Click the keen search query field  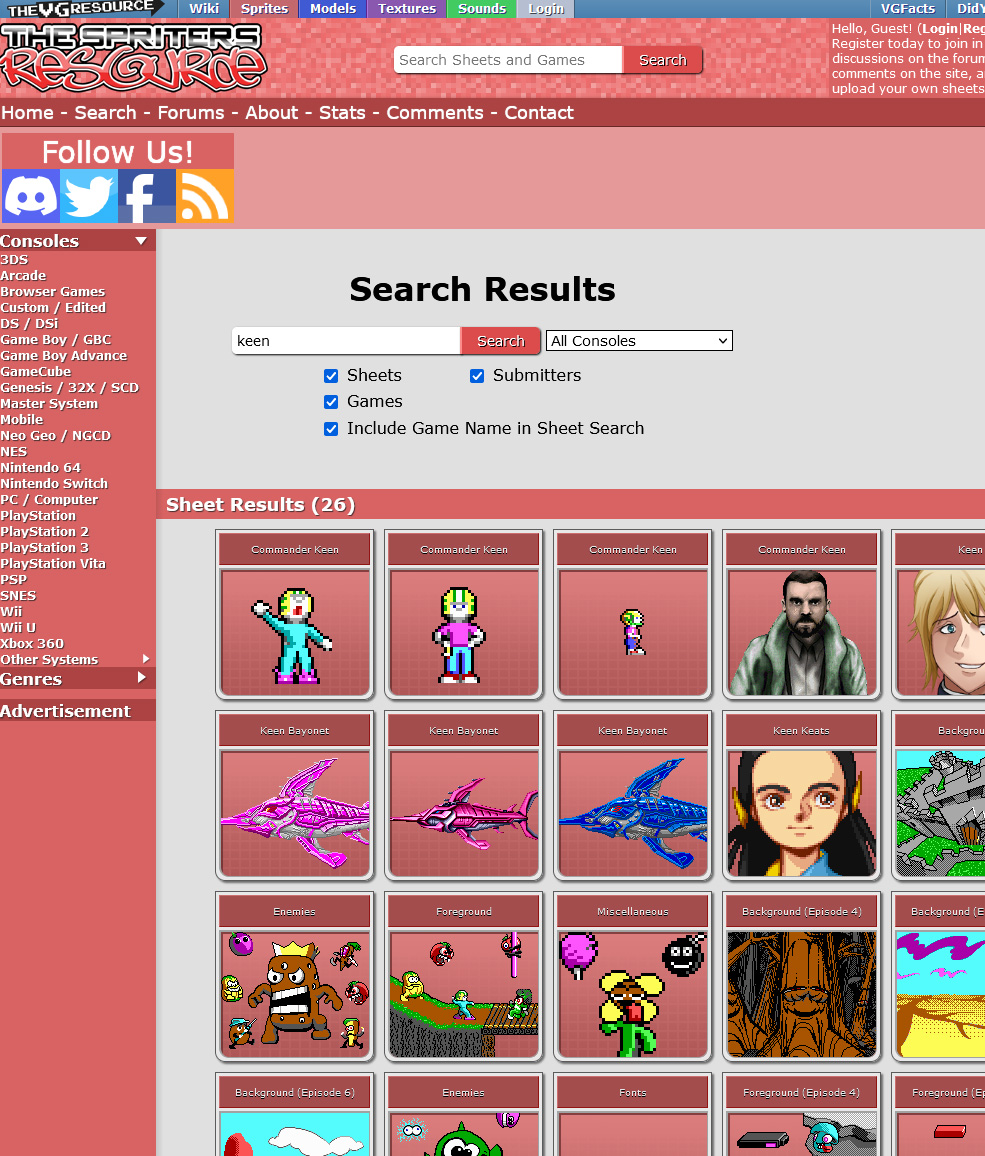point(346,341)
